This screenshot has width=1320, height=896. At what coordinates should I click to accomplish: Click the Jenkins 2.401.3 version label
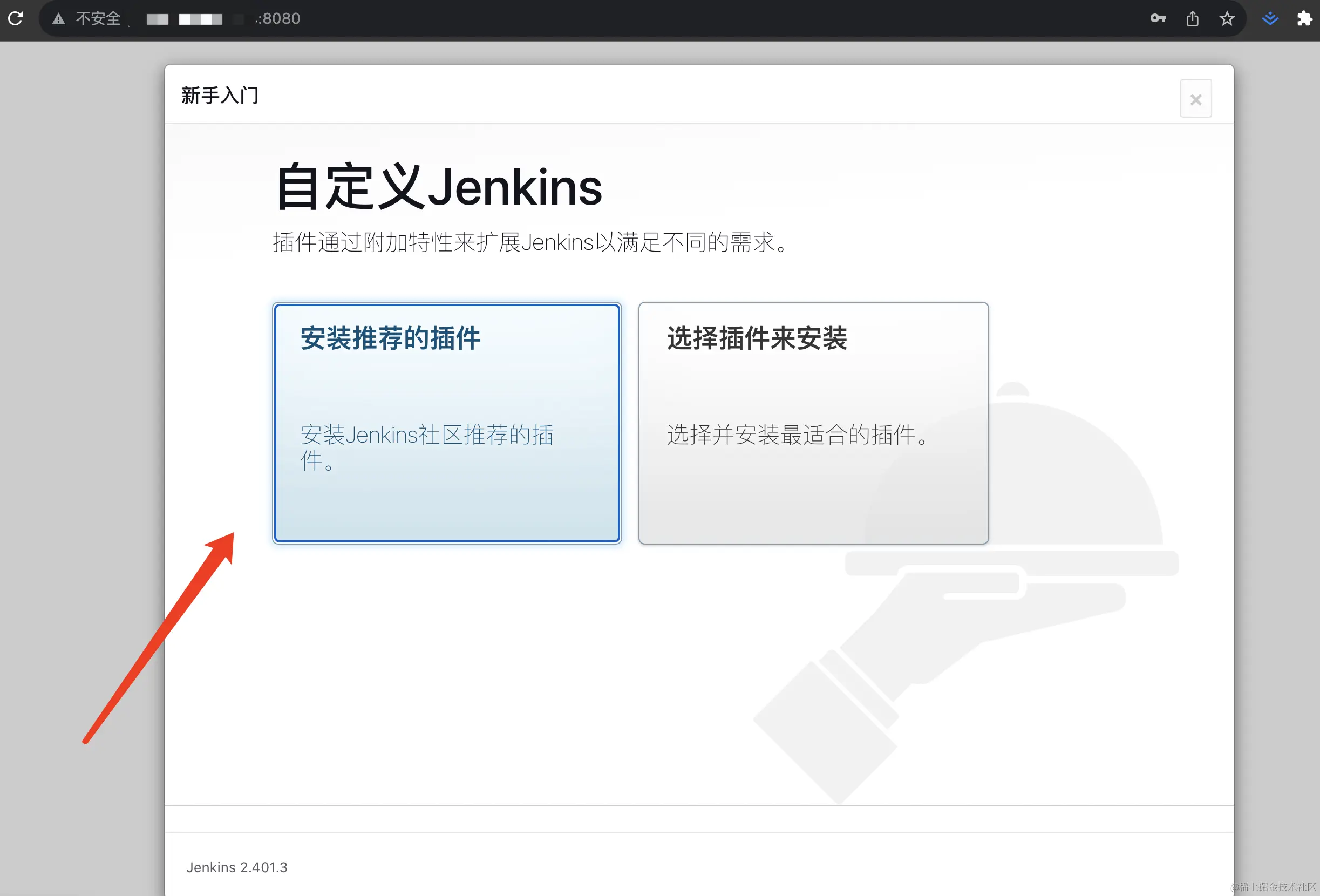pos(237,867)
